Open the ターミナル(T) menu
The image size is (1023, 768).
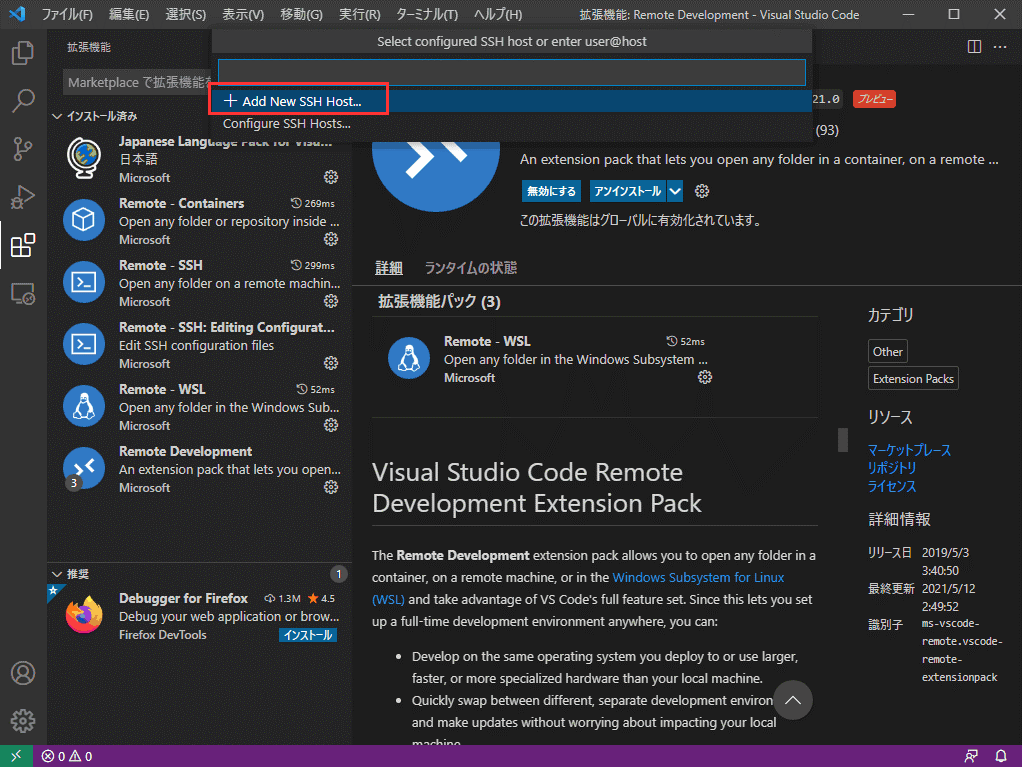pos(427,14)
